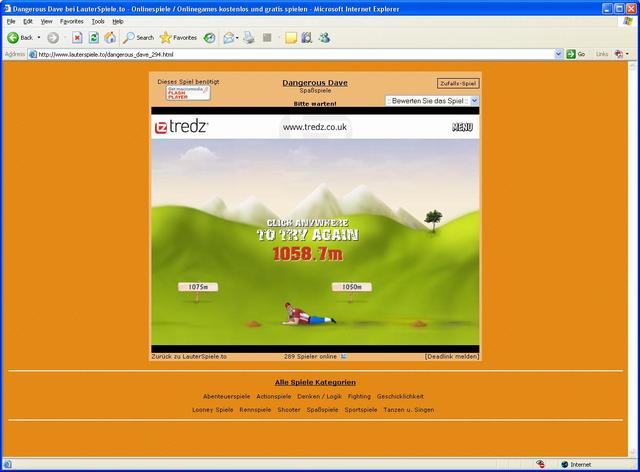This screenshot has width=640, height=472.
Task: Open Favorites from the toolbar star
Action: point(178,37)
